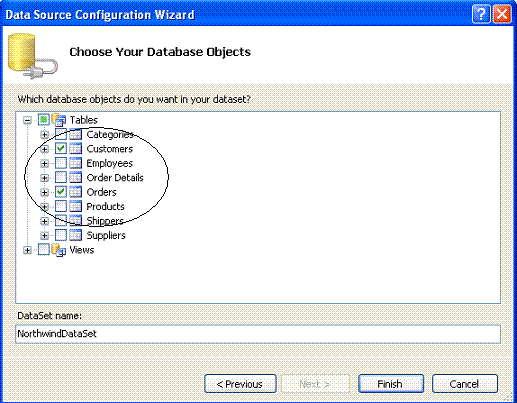Check the Shippers table checkbox
The image size is (517, 403).
point(61,221)
